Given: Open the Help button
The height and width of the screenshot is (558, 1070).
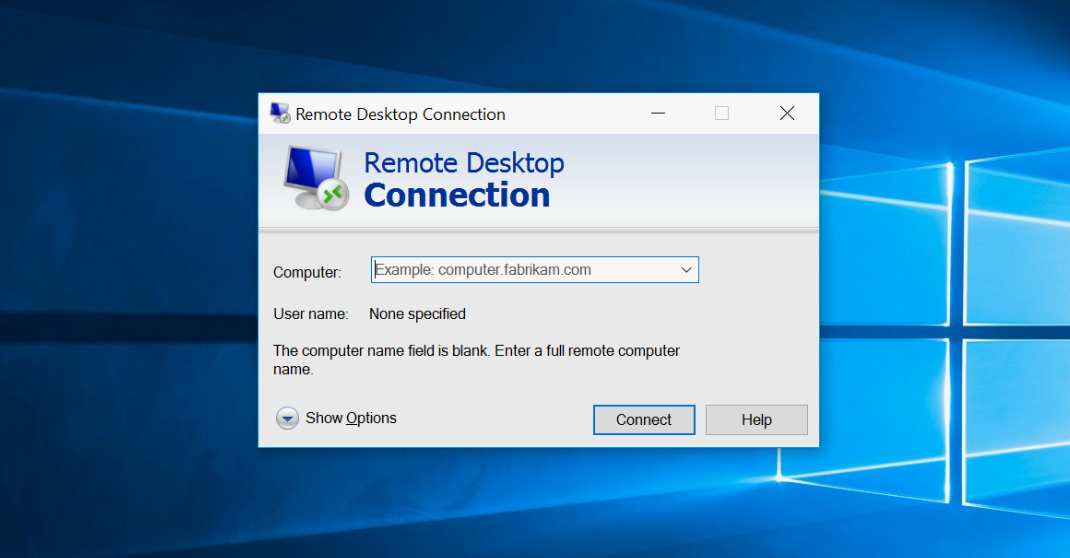Looking at the screenshot, I should 756,420.
